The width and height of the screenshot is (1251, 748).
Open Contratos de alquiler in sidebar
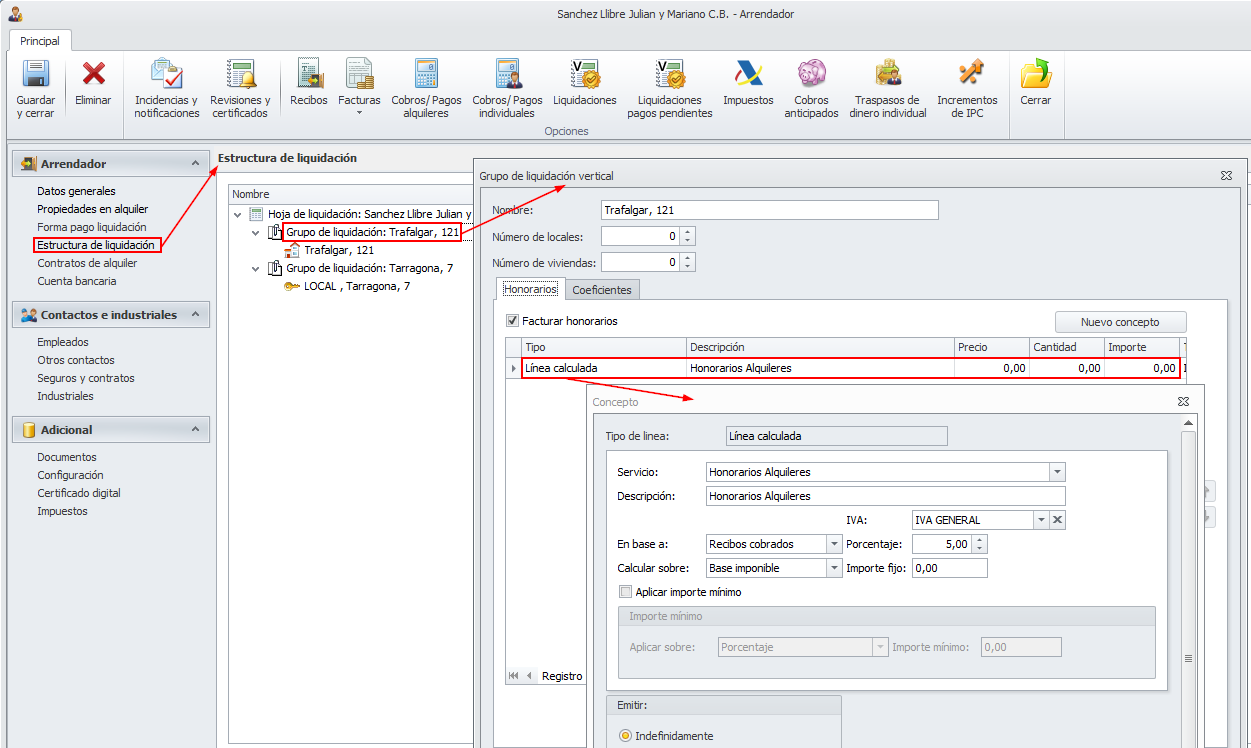(87, 263)
